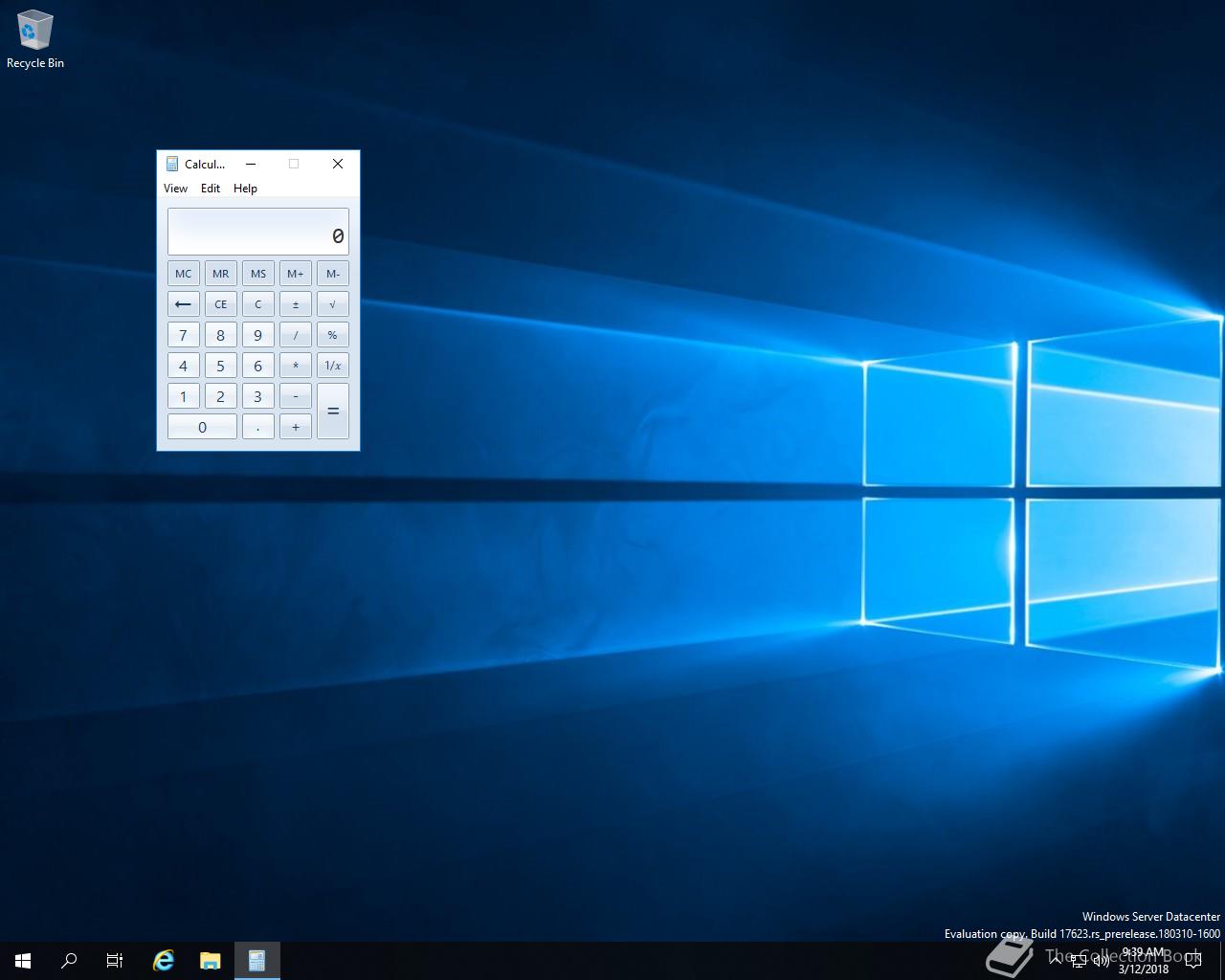Click the digit 8 button
This screenshot has height=980, width=1225.
point(221,335)
